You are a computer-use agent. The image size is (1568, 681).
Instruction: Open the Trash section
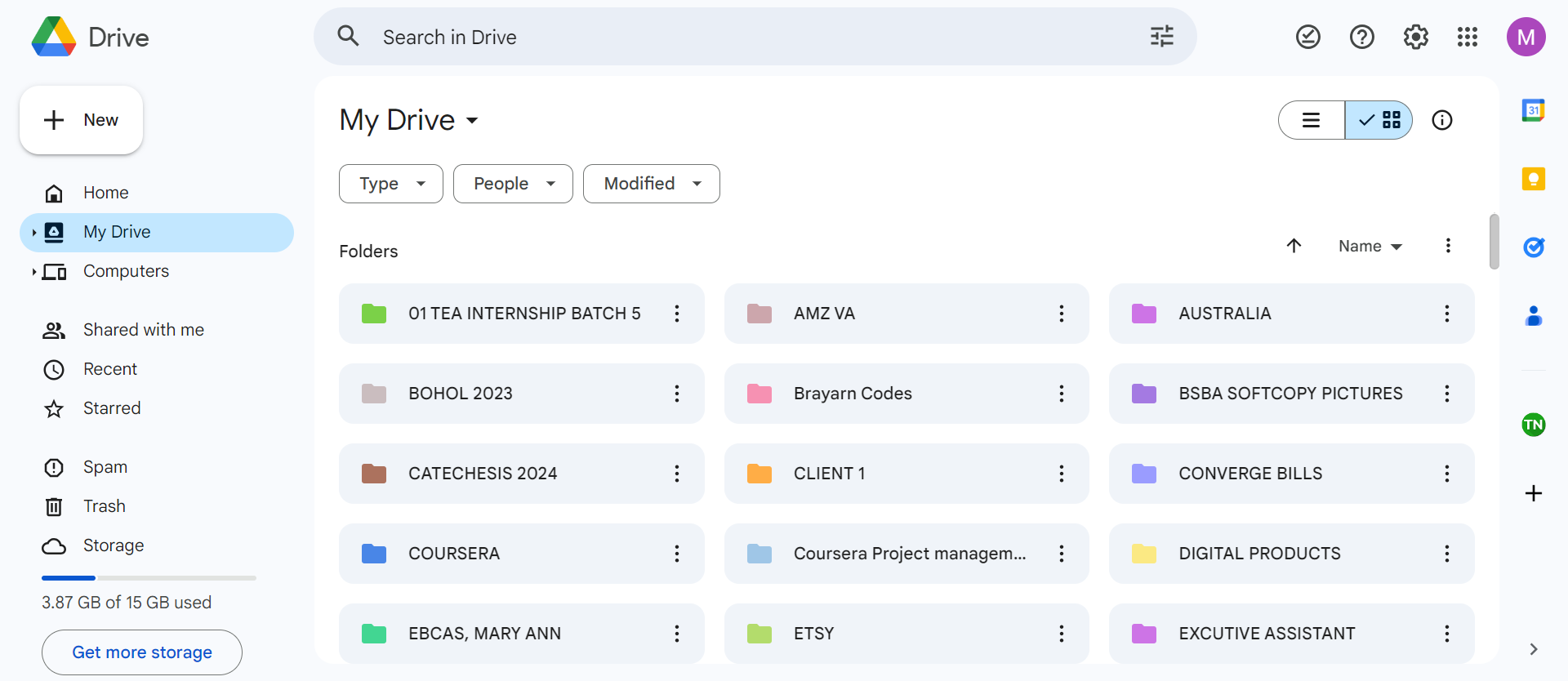coord(104,506)
